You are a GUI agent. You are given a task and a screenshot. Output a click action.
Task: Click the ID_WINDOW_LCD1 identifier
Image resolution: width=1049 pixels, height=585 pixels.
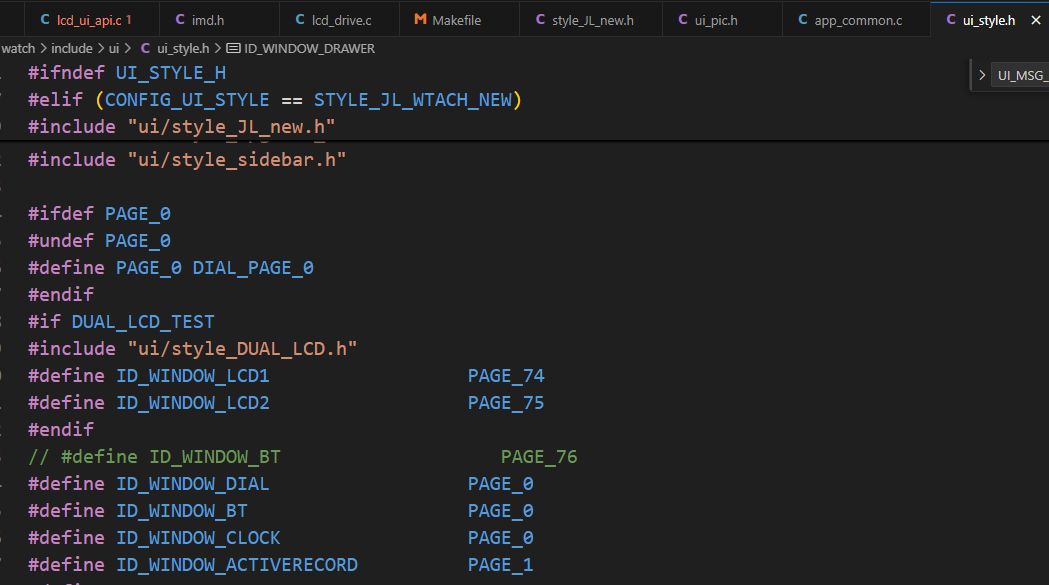tap(193, 375)
